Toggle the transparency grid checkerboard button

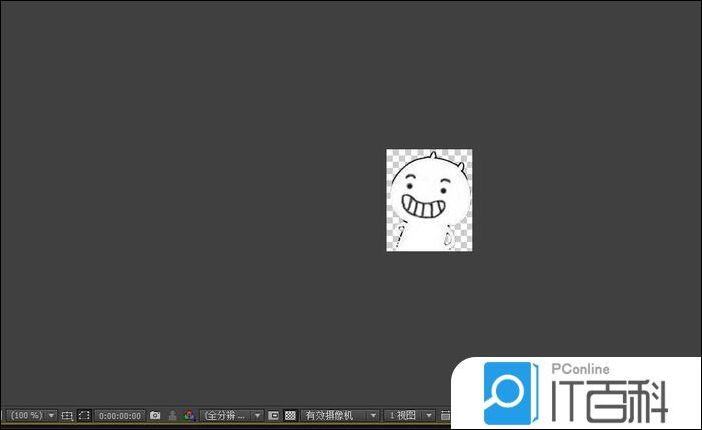(x=290, y=415)
